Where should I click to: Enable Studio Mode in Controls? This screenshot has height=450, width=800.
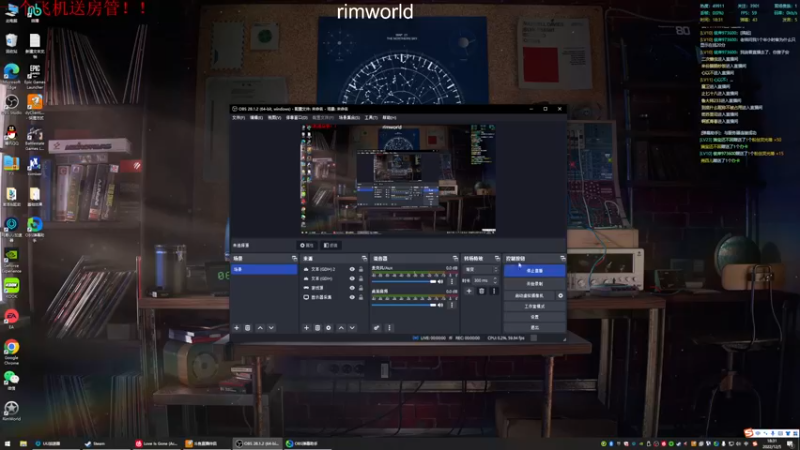click(534, 306)
